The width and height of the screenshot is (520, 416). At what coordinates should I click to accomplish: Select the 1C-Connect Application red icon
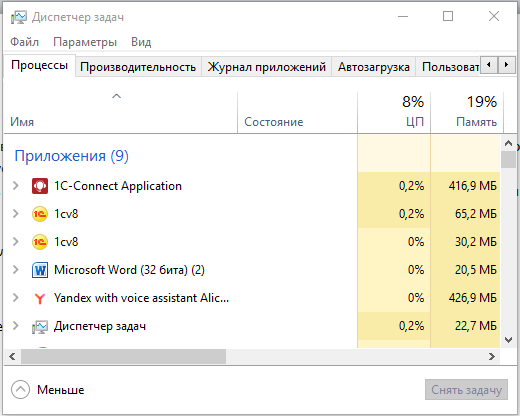[x=40, y=186]
